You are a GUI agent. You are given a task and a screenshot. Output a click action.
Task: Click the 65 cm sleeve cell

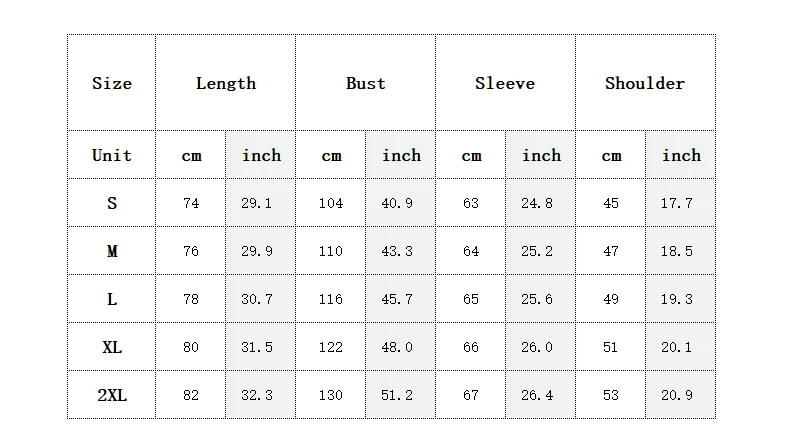click(x=470, y=299)
